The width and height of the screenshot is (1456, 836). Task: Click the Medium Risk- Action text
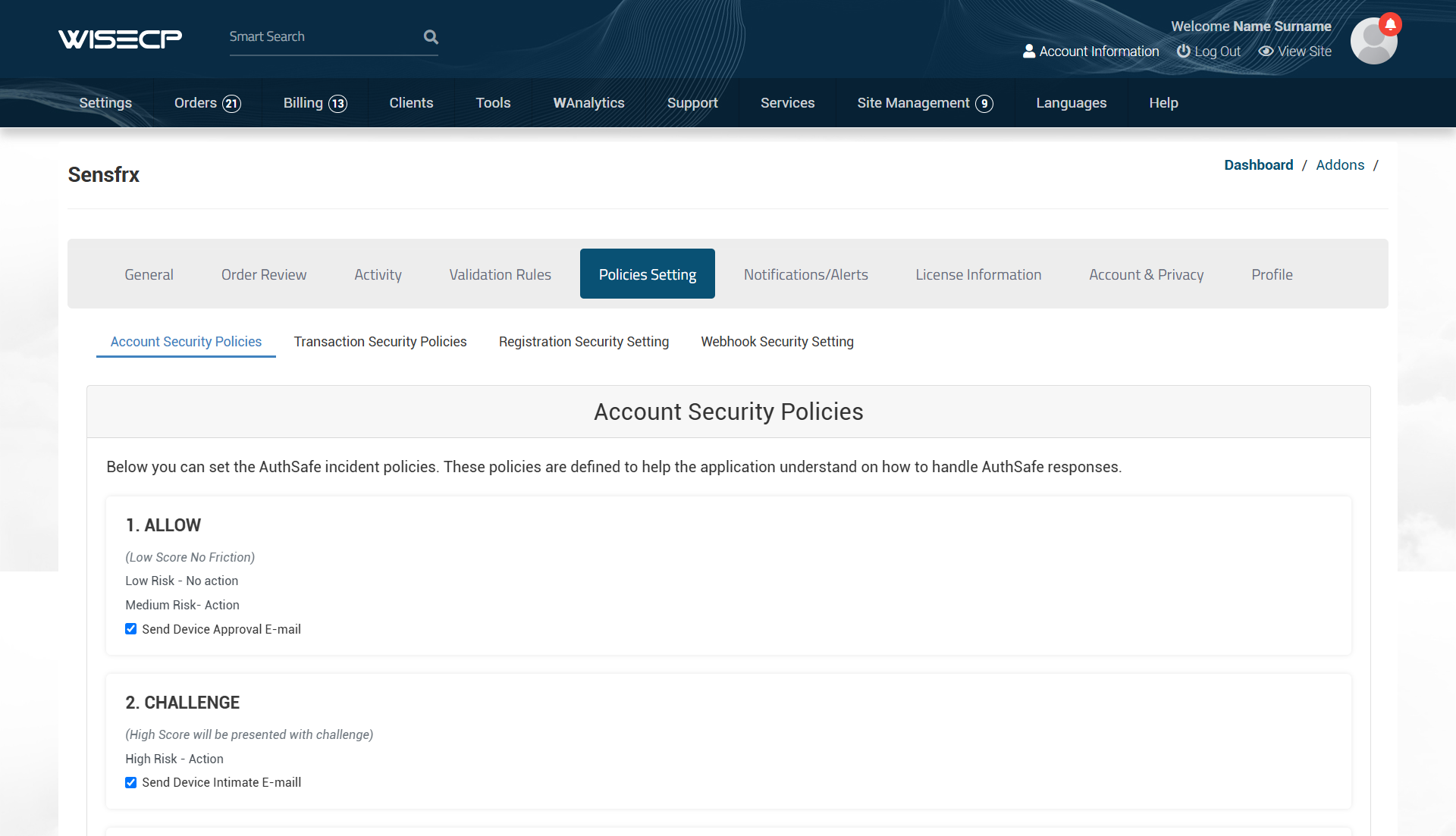(182, 605)
